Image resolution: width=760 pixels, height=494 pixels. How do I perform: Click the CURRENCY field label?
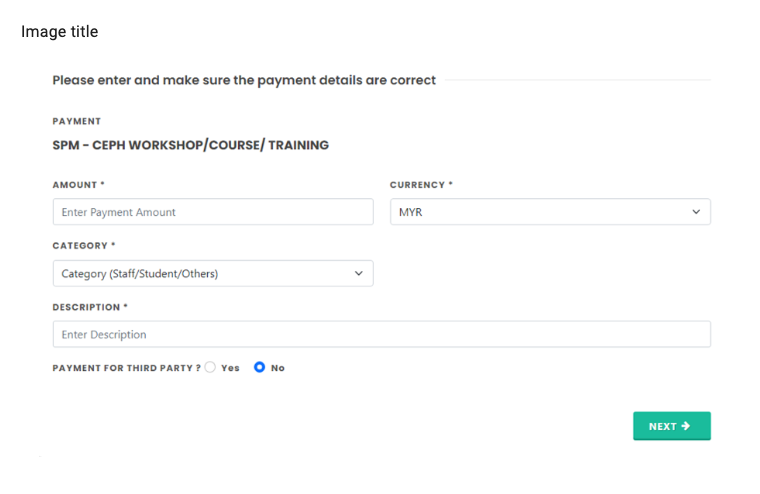421,185
